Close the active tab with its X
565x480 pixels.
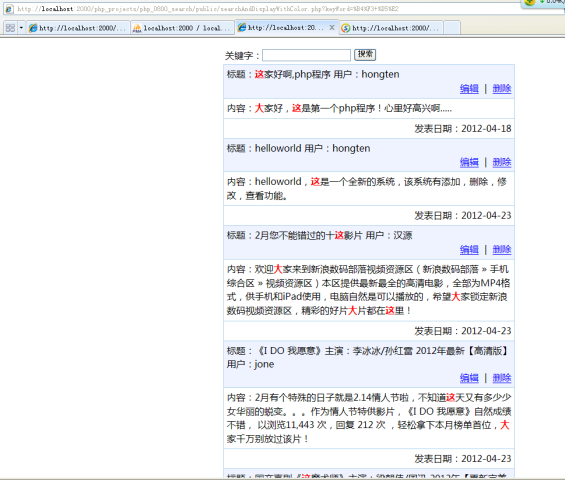[x=332, y=28]
